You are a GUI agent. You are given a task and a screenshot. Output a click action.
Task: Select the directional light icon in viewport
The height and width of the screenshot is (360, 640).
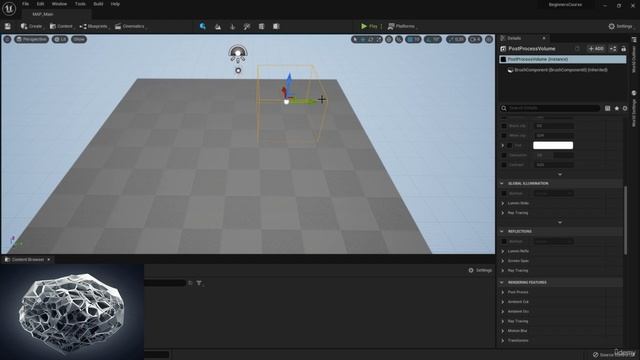(x=238, y=53)
